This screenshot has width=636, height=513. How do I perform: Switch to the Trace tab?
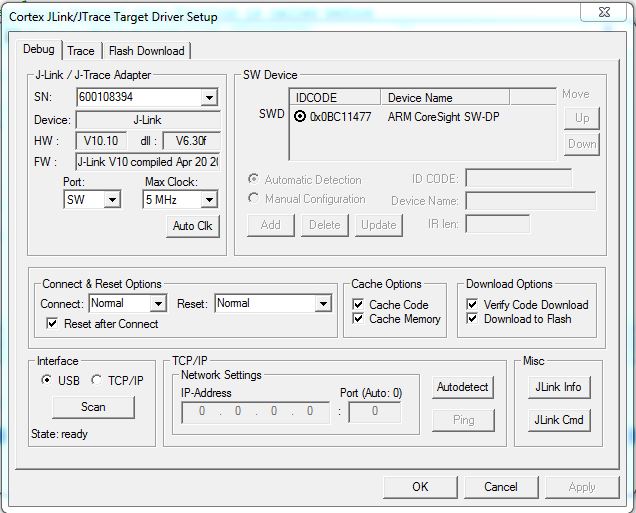click(81, 51)
